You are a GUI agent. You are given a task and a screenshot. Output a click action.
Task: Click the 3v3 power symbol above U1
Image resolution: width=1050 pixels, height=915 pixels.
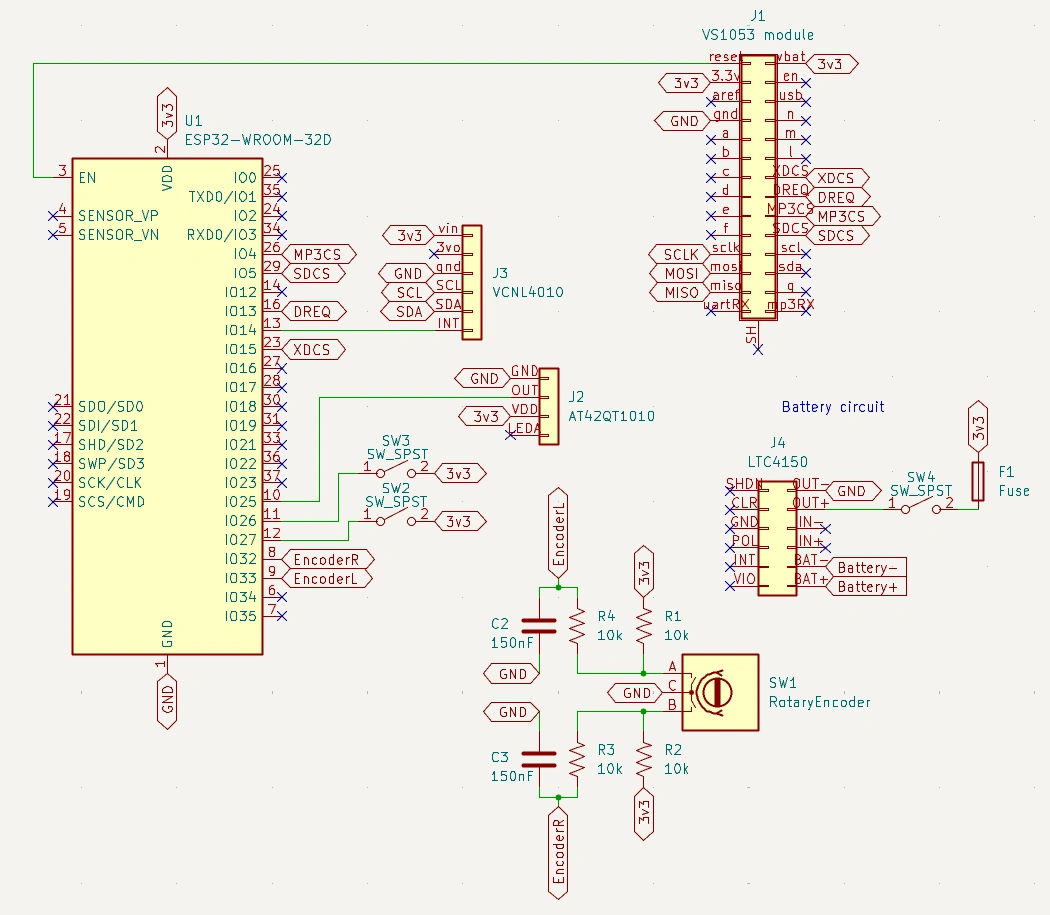[165, 113]
